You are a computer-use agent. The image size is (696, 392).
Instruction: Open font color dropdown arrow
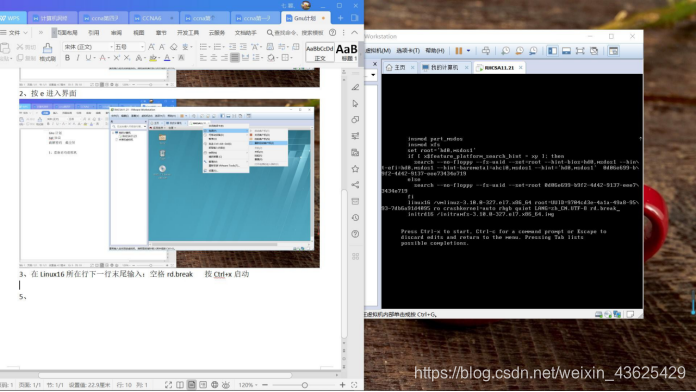click(174, 58)
